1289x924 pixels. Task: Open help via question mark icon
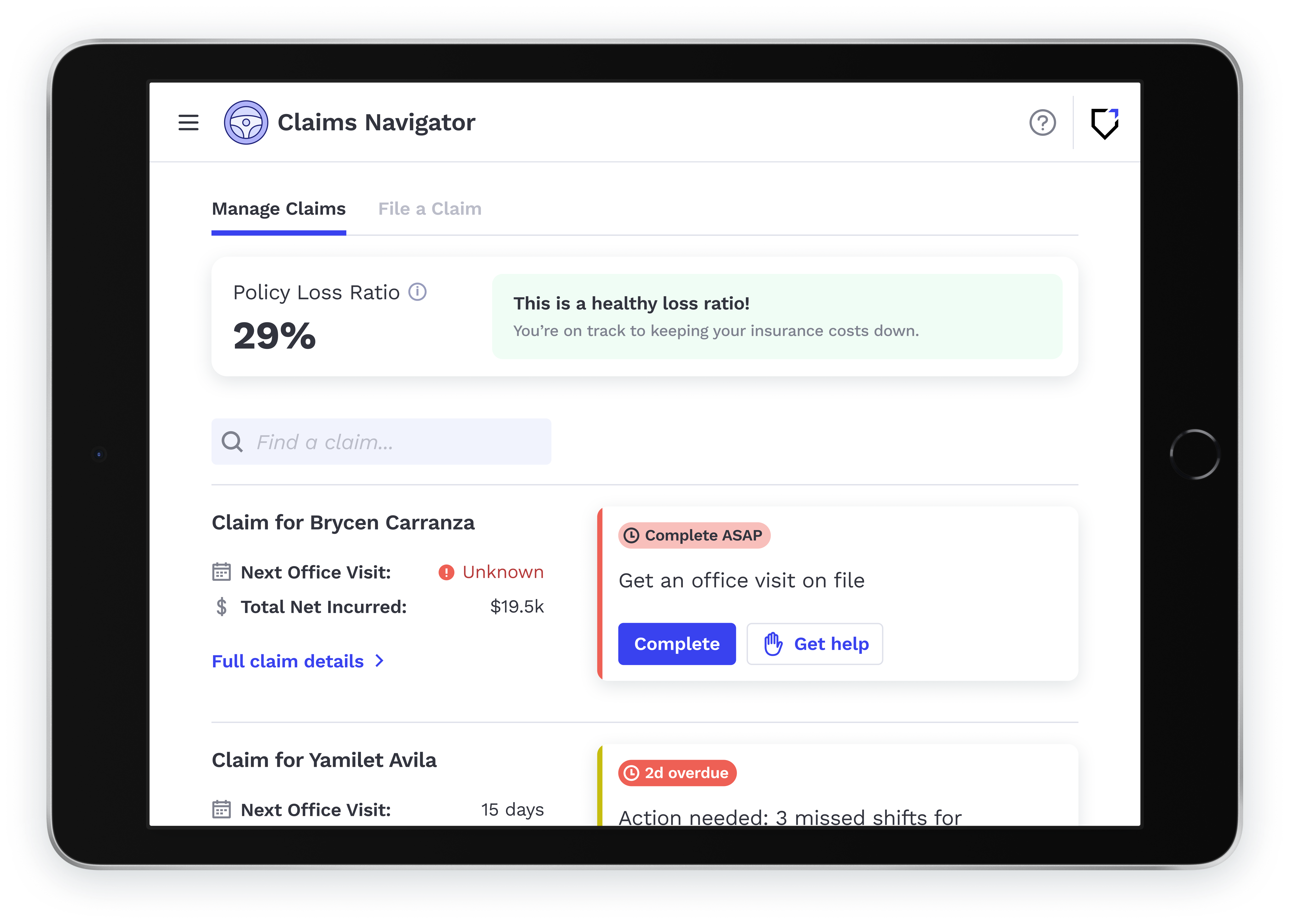coord(1042,122)
